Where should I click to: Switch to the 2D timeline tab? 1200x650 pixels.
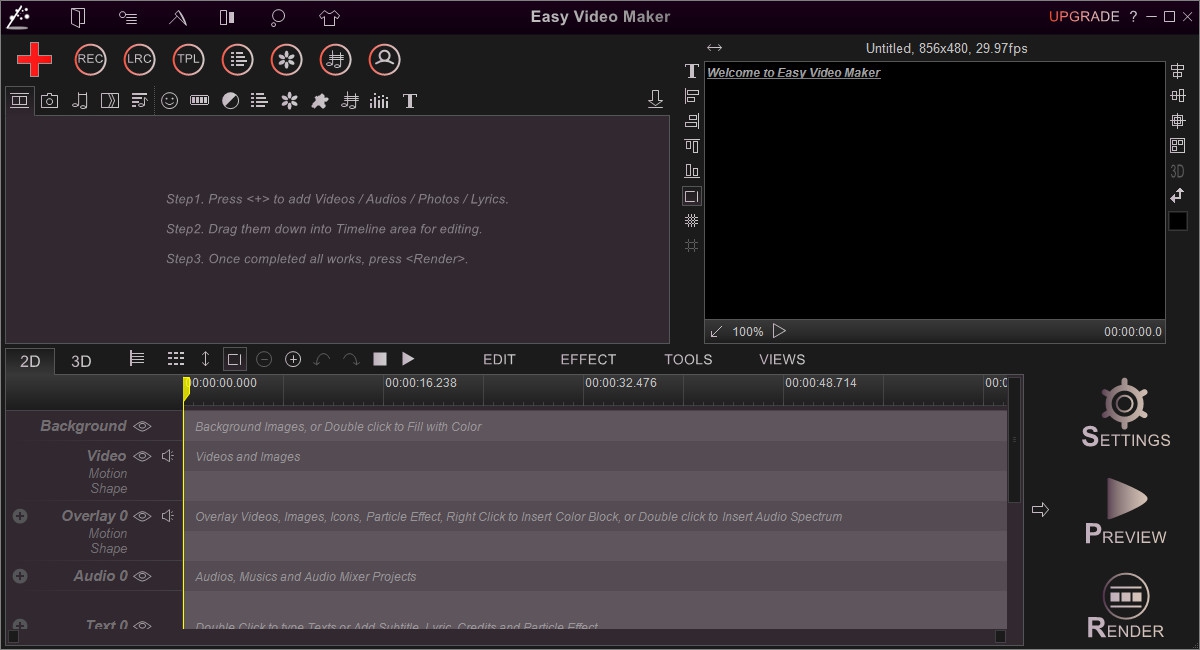(x=30, y=361)
